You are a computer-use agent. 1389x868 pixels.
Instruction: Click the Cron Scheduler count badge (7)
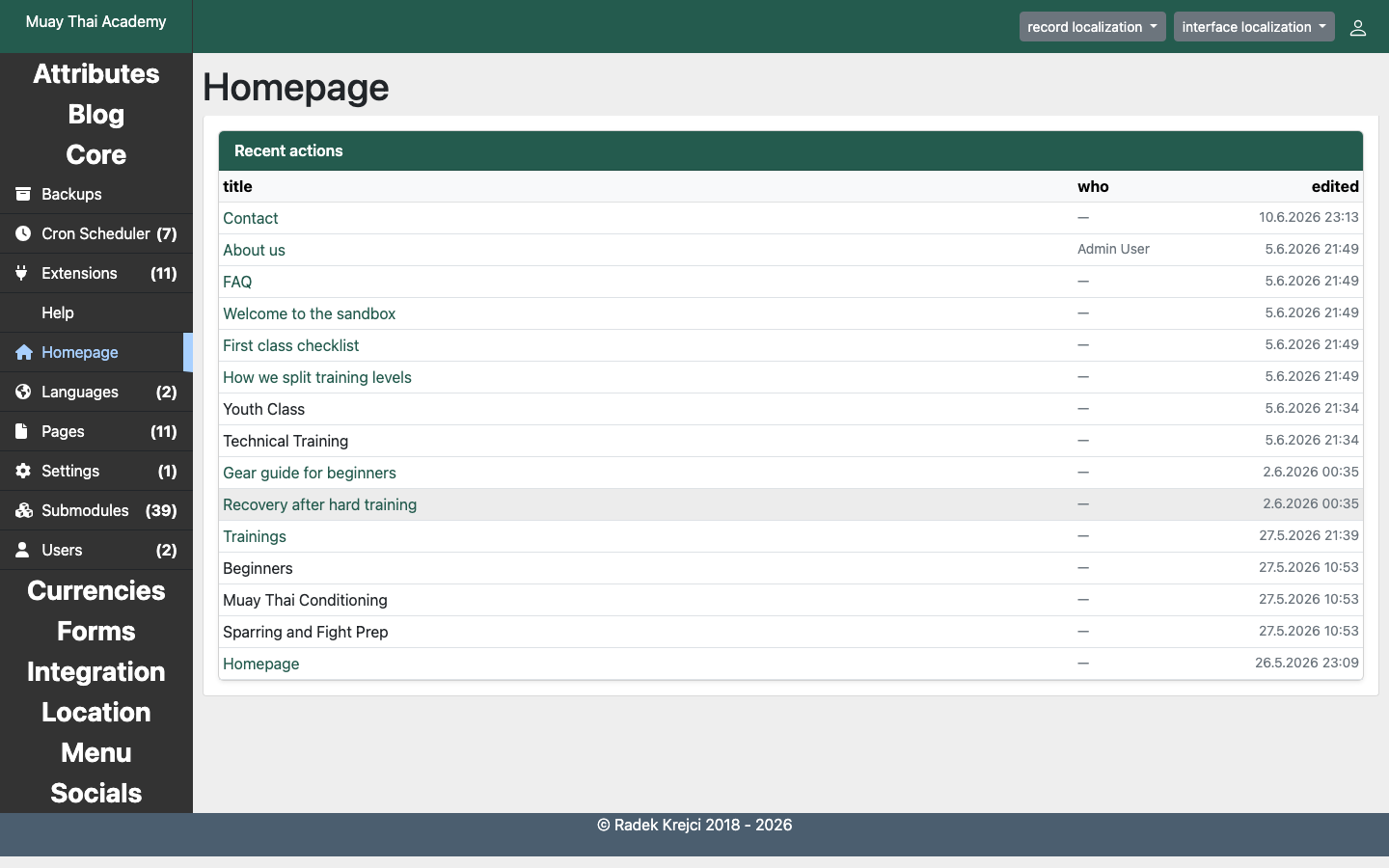pos(167,233)
